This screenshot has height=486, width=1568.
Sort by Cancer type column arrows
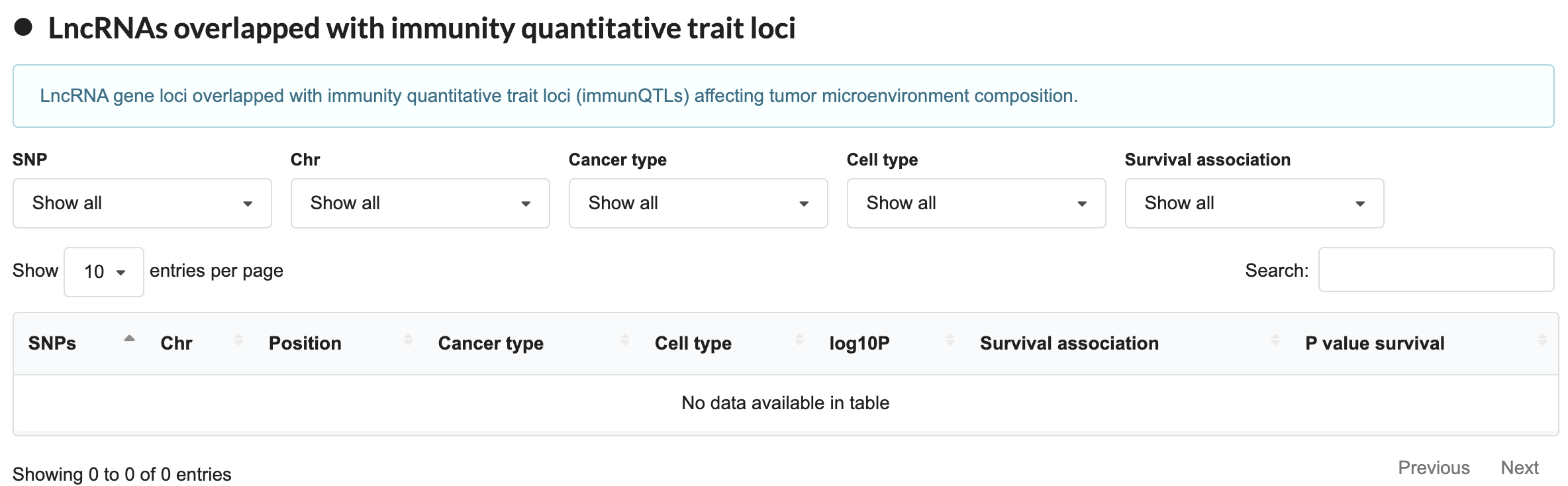(624, 340)
